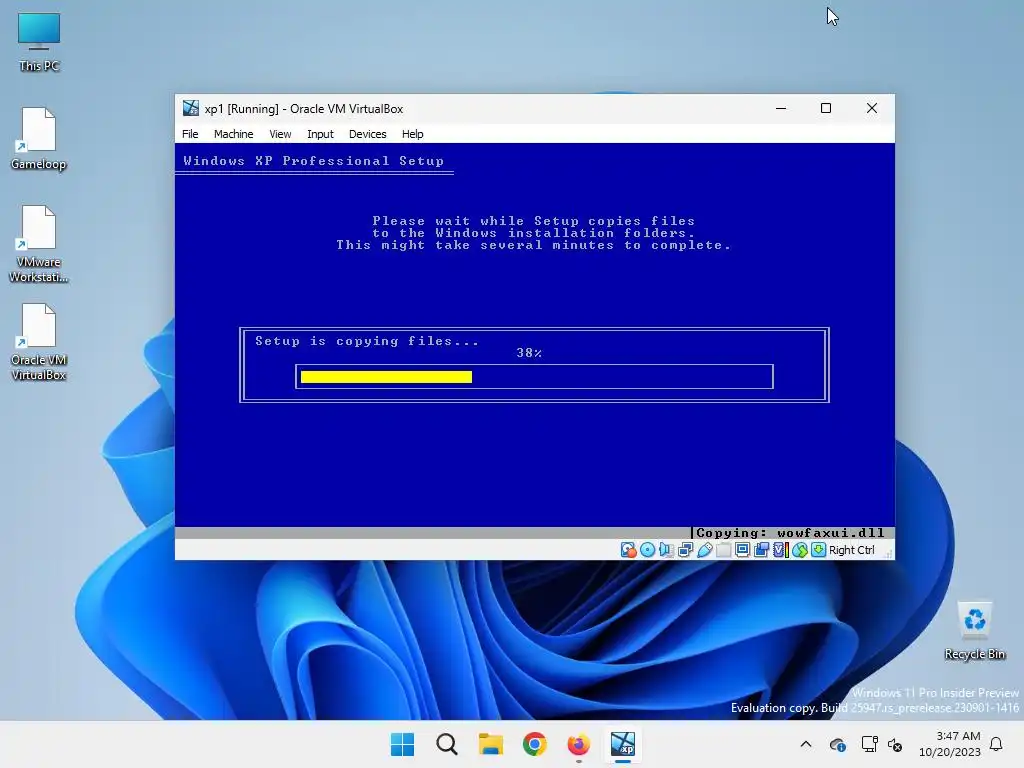This screenshot has width=1024, height=768.
Task: Open the clock showing 3:47 AM
Action: [950, 744]
